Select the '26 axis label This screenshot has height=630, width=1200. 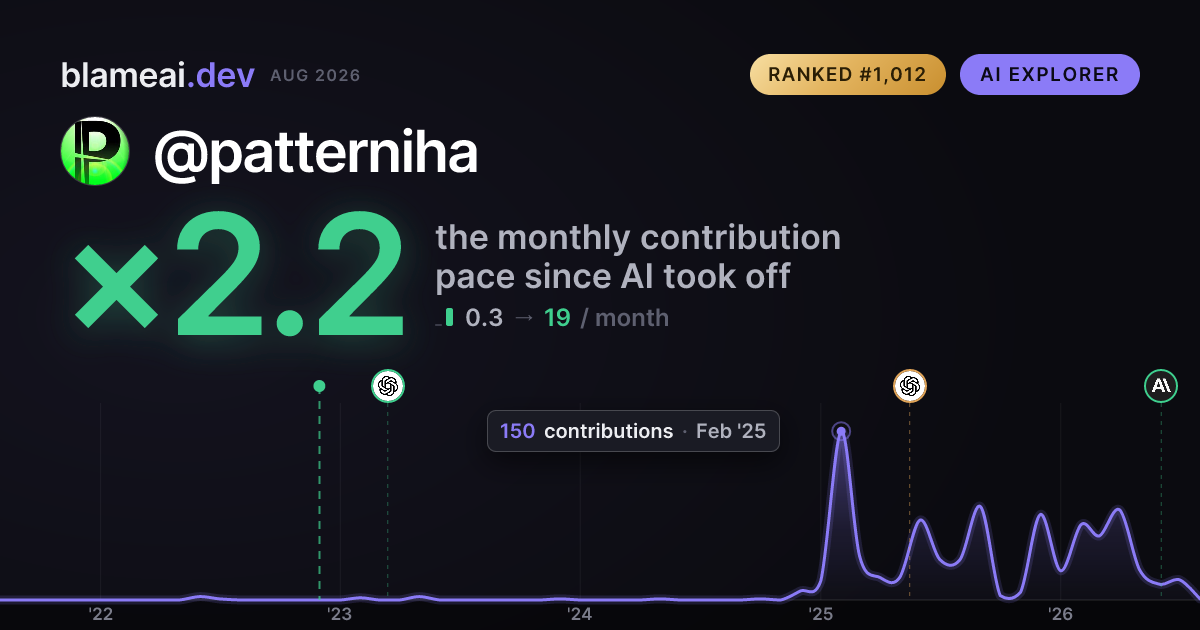[1060, 613]
